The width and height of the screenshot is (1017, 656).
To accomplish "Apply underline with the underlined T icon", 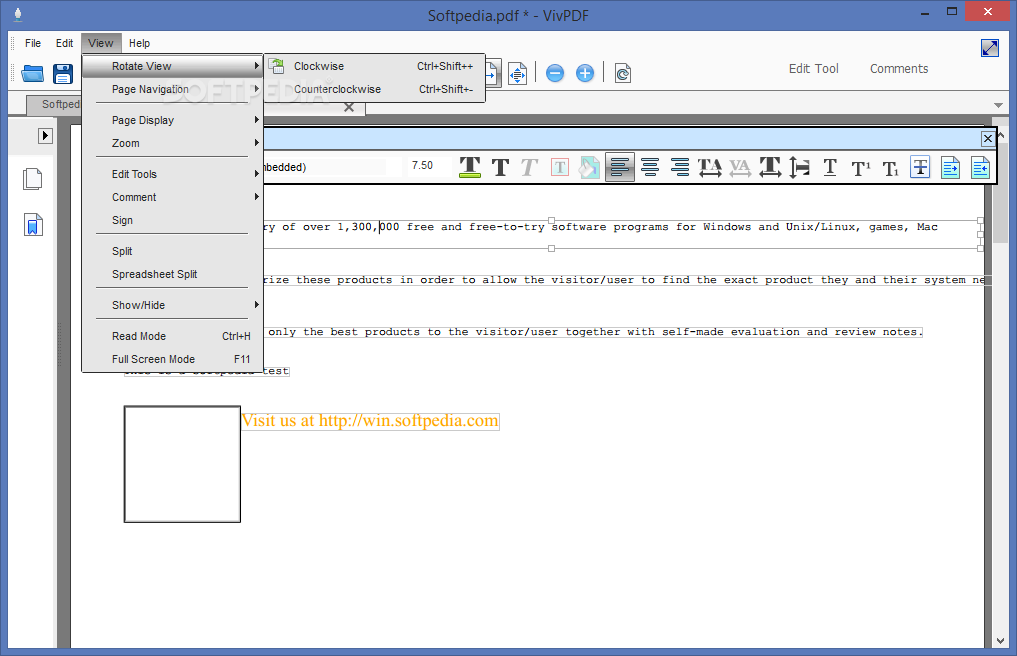I will click(x=830, y=167).
